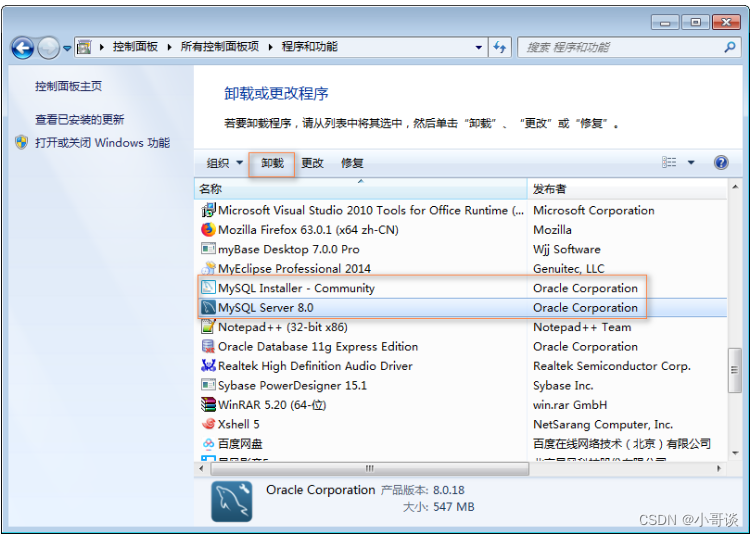Click myBase Desktop program icon
This screenshot has height=537, width=754.
(x=208, y=249)
